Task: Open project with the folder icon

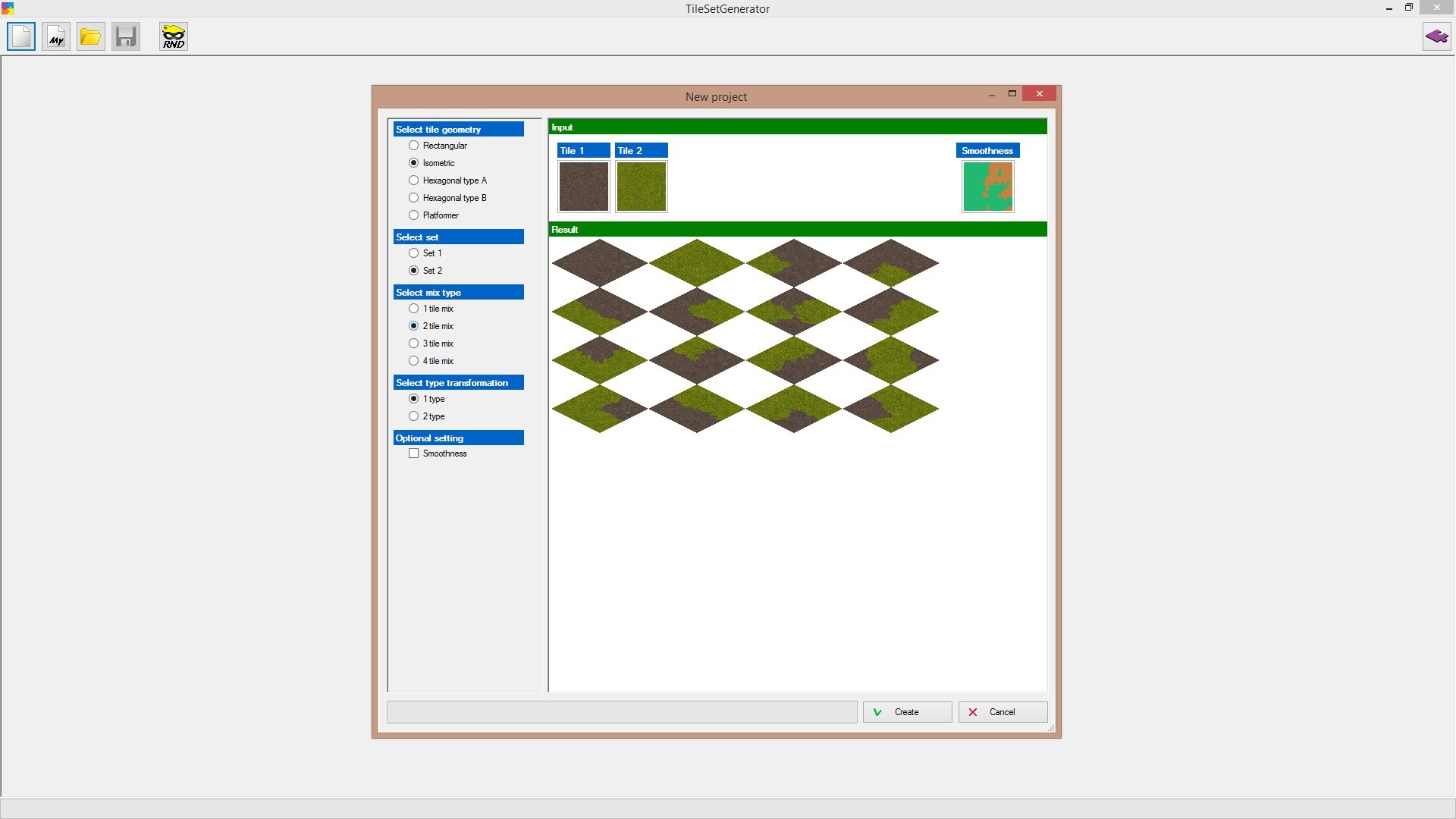Action: pyautogui.click(x=91, y=36)
